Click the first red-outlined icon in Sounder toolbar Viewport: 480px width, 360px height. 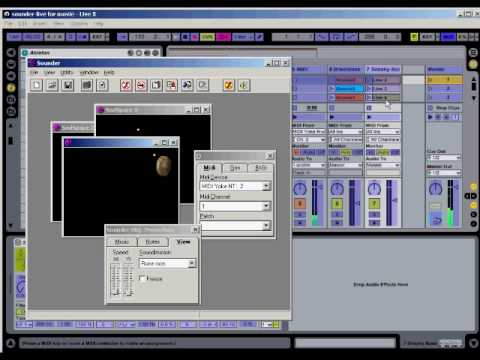coord(126,85)
